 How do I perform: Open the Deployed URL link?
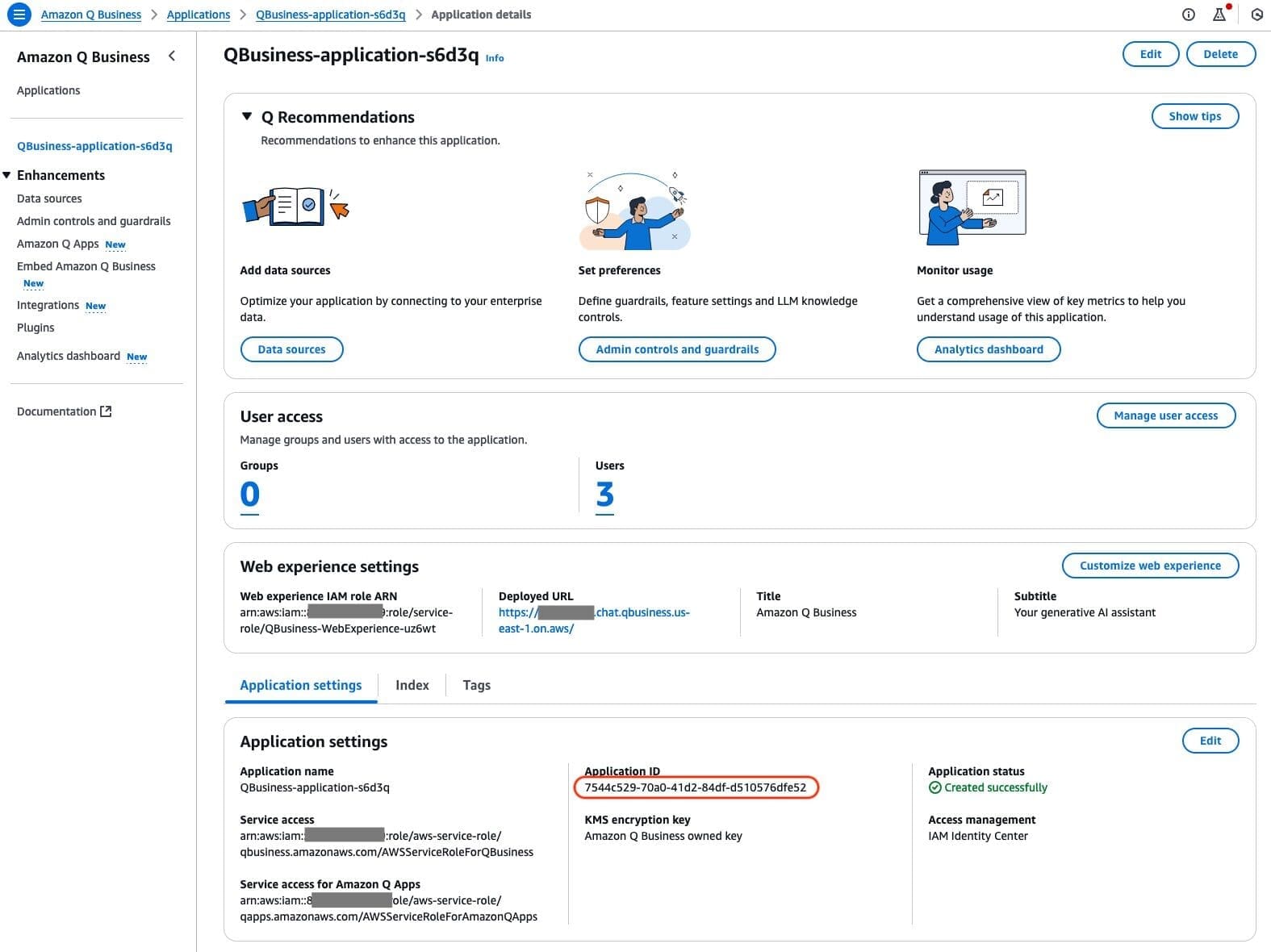(594, 620)
